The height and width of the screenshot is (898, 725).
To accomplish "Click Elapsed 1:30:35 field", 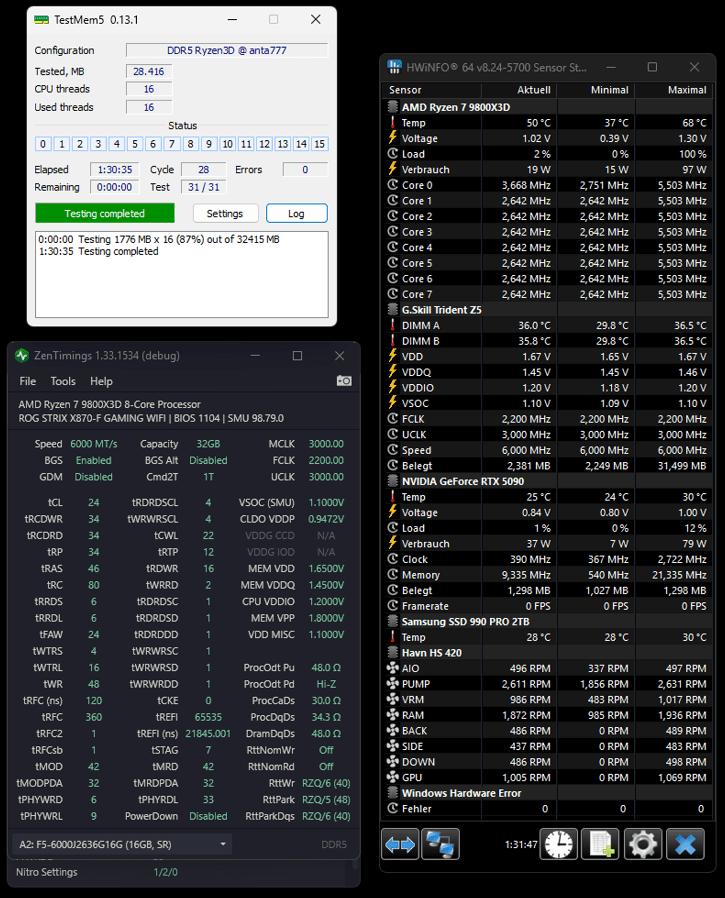I will click(x=115, y=170).
